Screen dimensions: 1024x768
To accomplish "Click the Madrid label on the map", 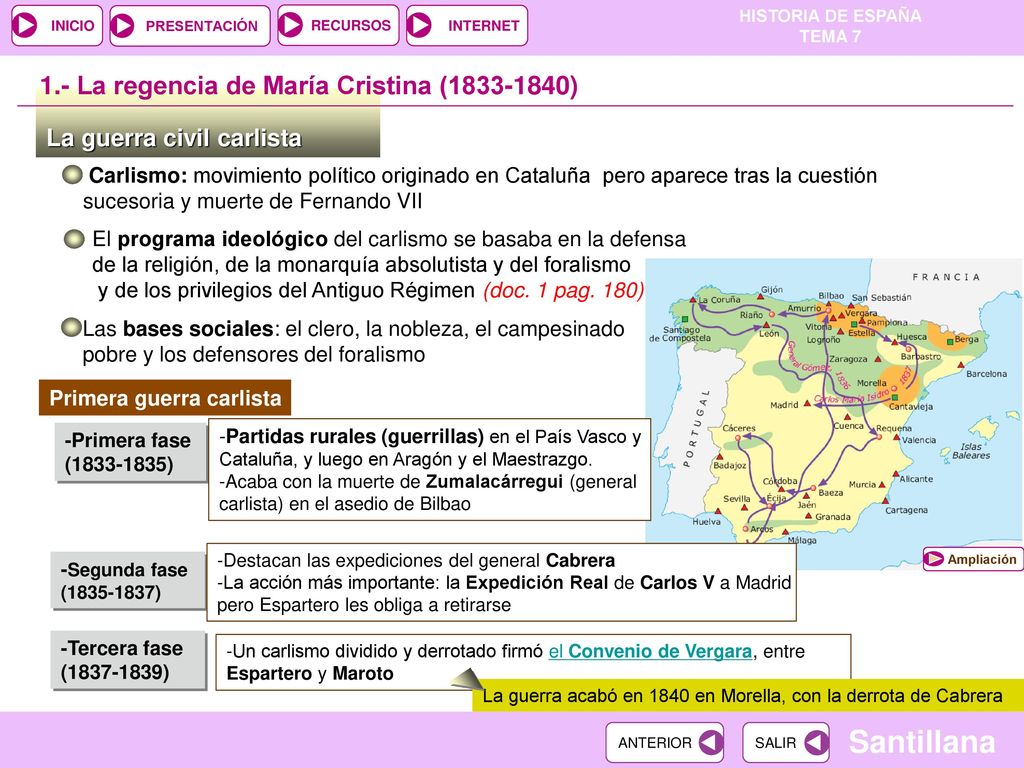I will tap(784, 405).
